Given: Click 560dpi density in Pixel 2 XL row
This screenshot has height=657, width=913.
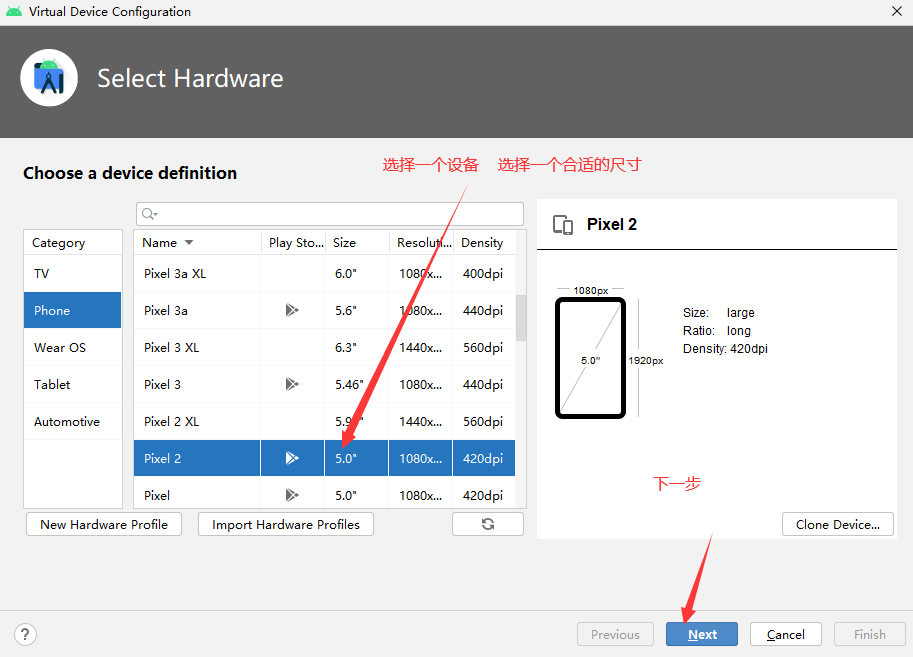Looking at the screenshot, I should pos(483,422).
